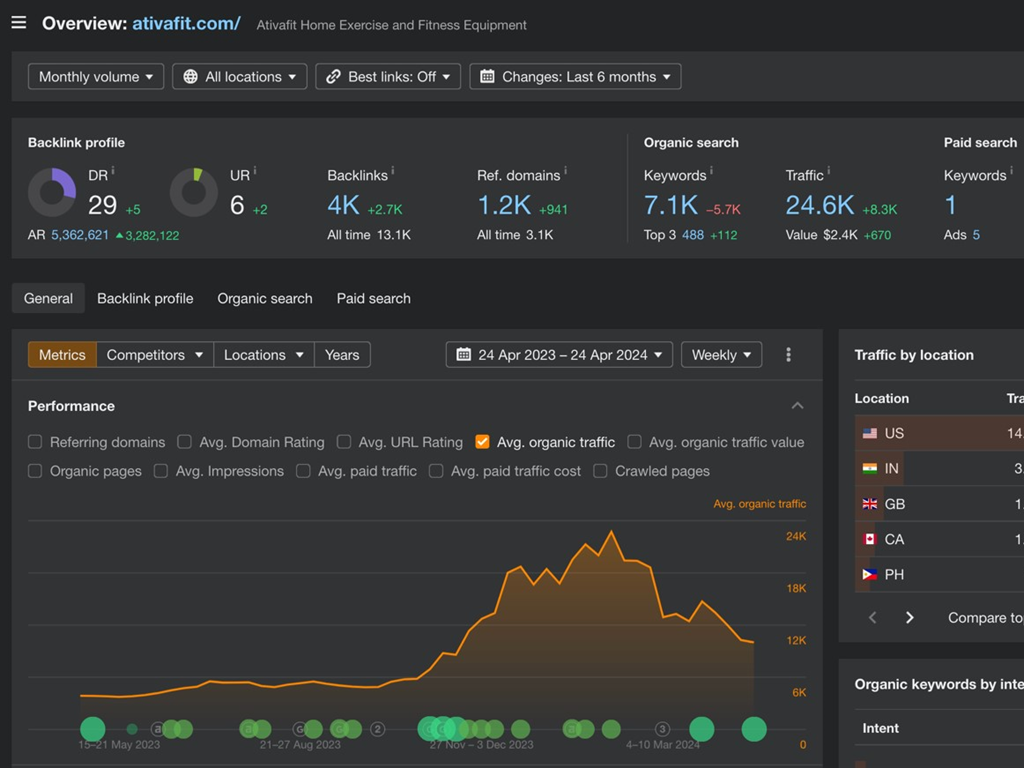Open chart three-dot options menu
The width and height of the screenshot is (1024, 768).
(x=788, y=355)
